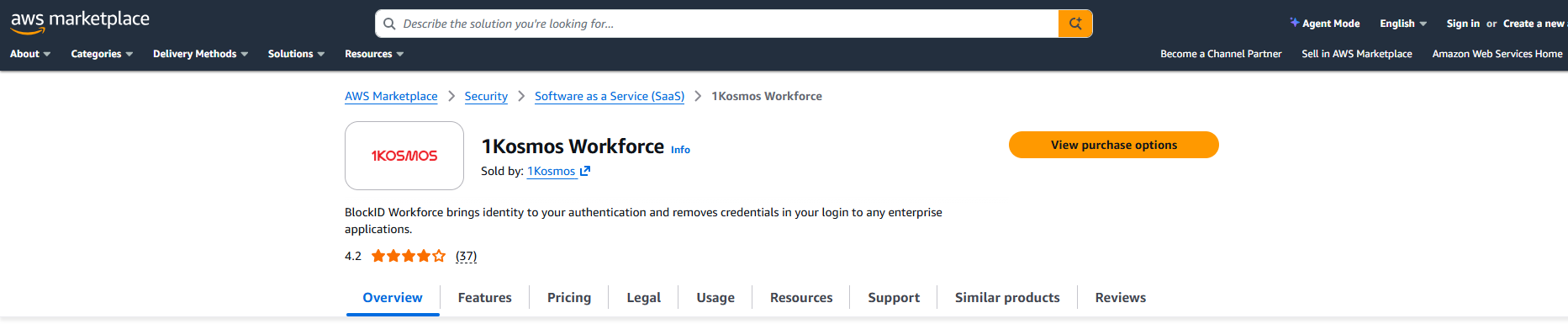
Task: Open the English language dropdown
Action: click(1403, 24)
